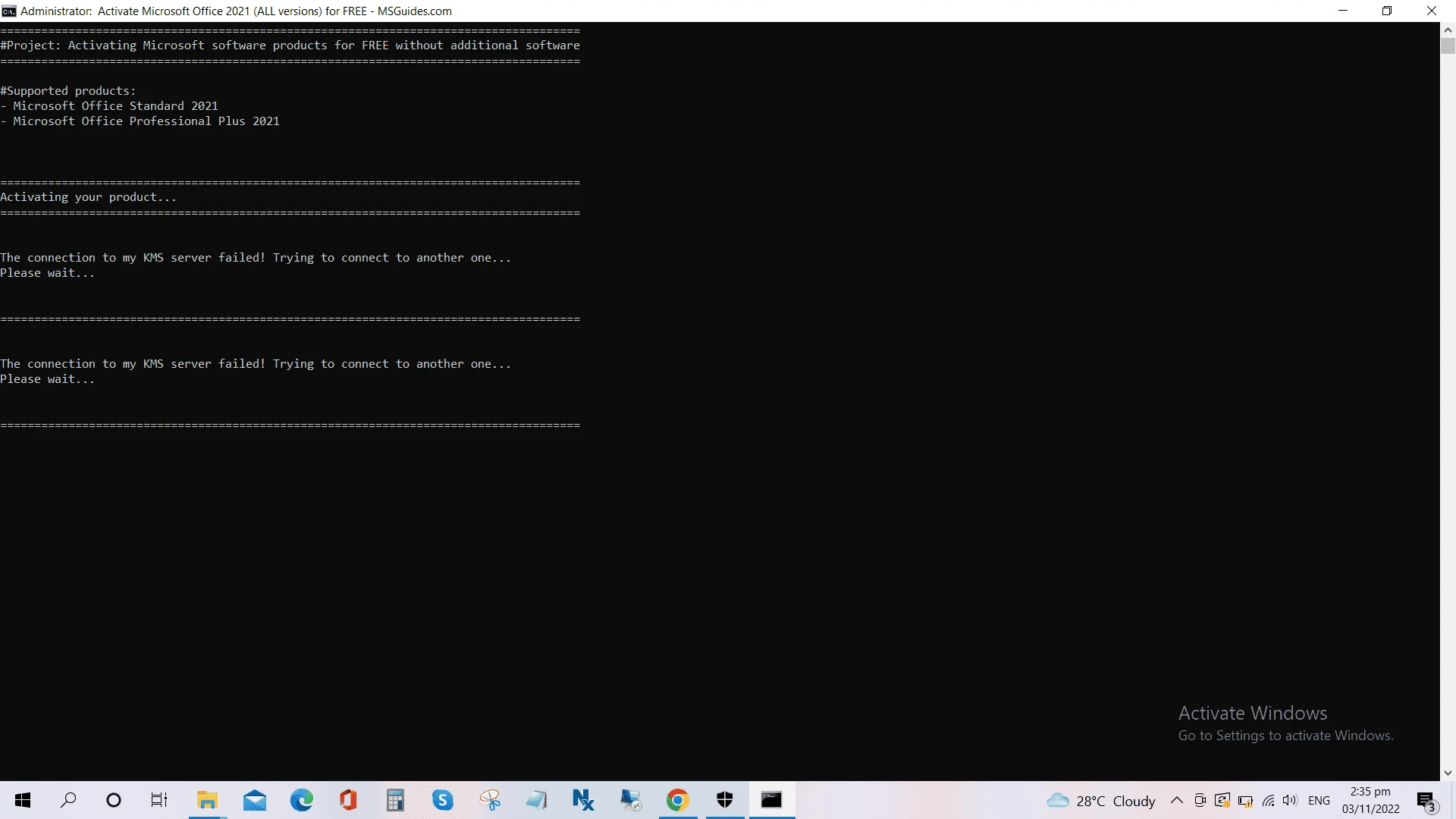Image resolution: width=1456 pixels, height=819 pixels.
Task: Open Windows Update tray icon
Action: coord(1222,800)
